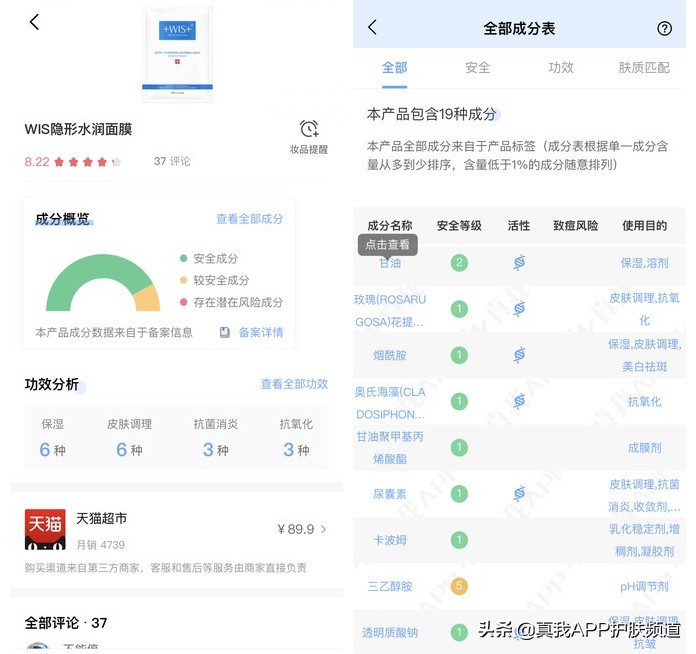Screen dimensions: 696x654
Task: Tap the 活性 column header
Action: point(519,226)
